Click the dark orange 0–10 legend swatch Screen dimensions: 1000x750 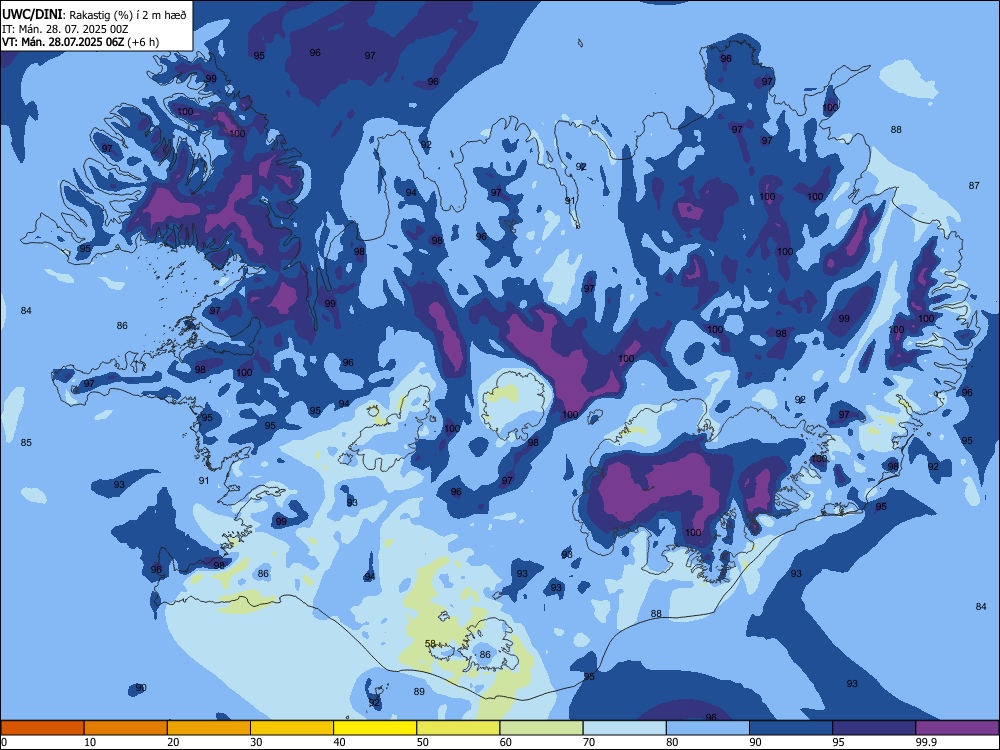pos(42,728)
